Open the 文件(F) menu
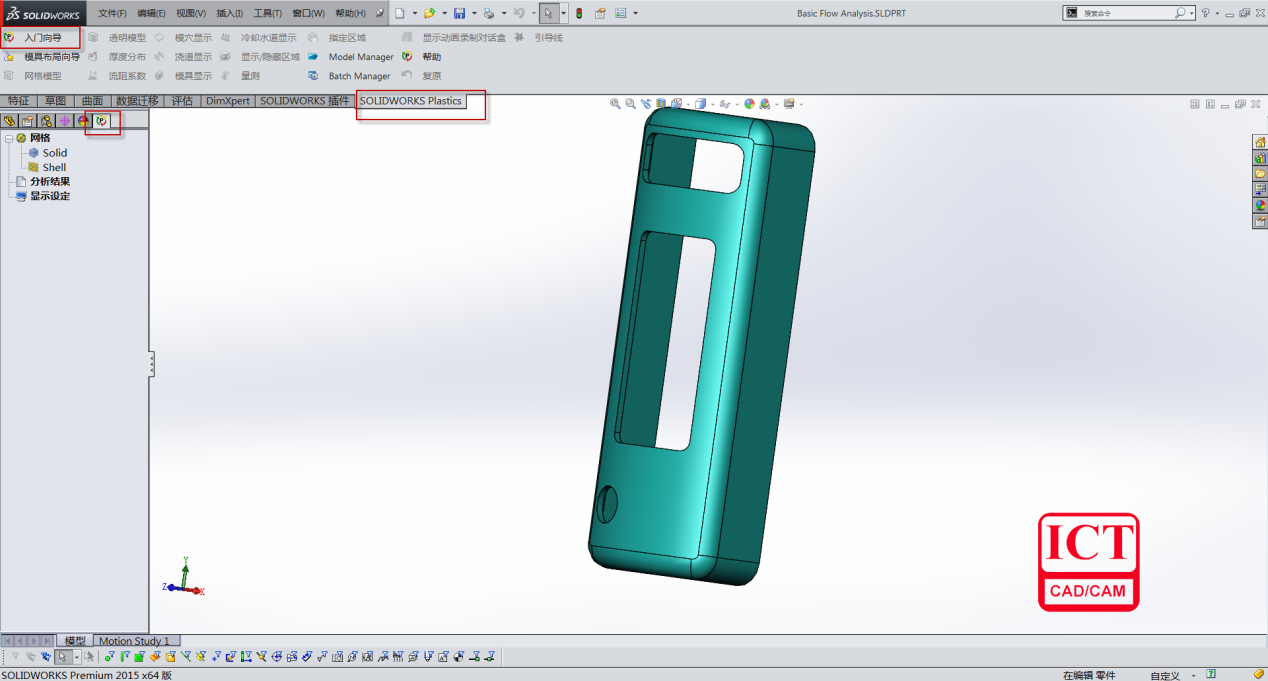The image size is (1268, 681). pos(112,13)
